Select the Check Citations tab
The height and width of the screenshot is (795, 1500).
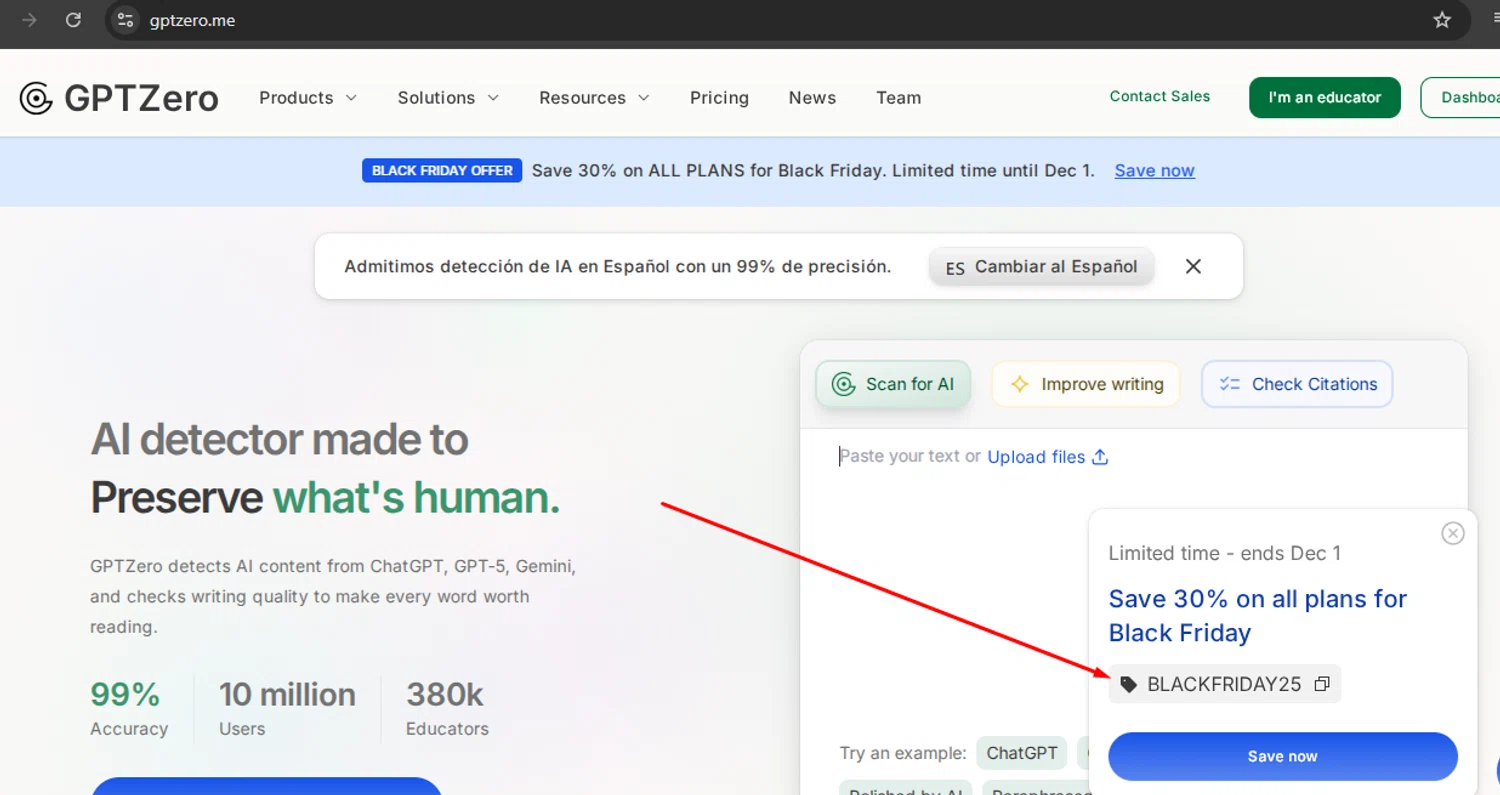(x=1297, y=384)
